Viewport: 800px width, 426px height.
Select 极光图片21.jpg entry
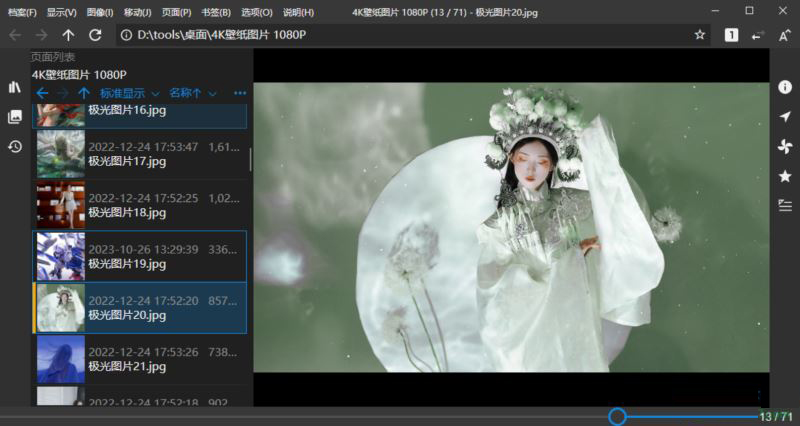click(x=140, y=359)
